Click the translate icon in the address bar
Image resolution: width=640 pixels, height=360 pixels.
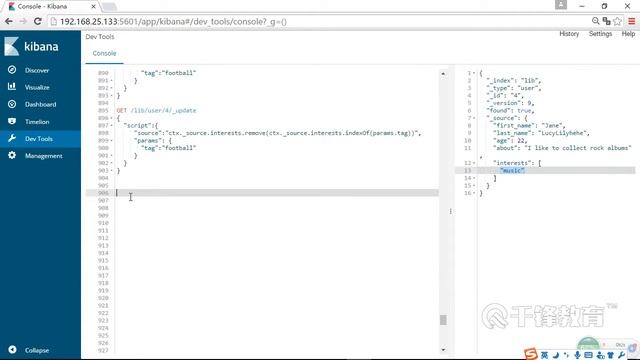click(607, 21)
